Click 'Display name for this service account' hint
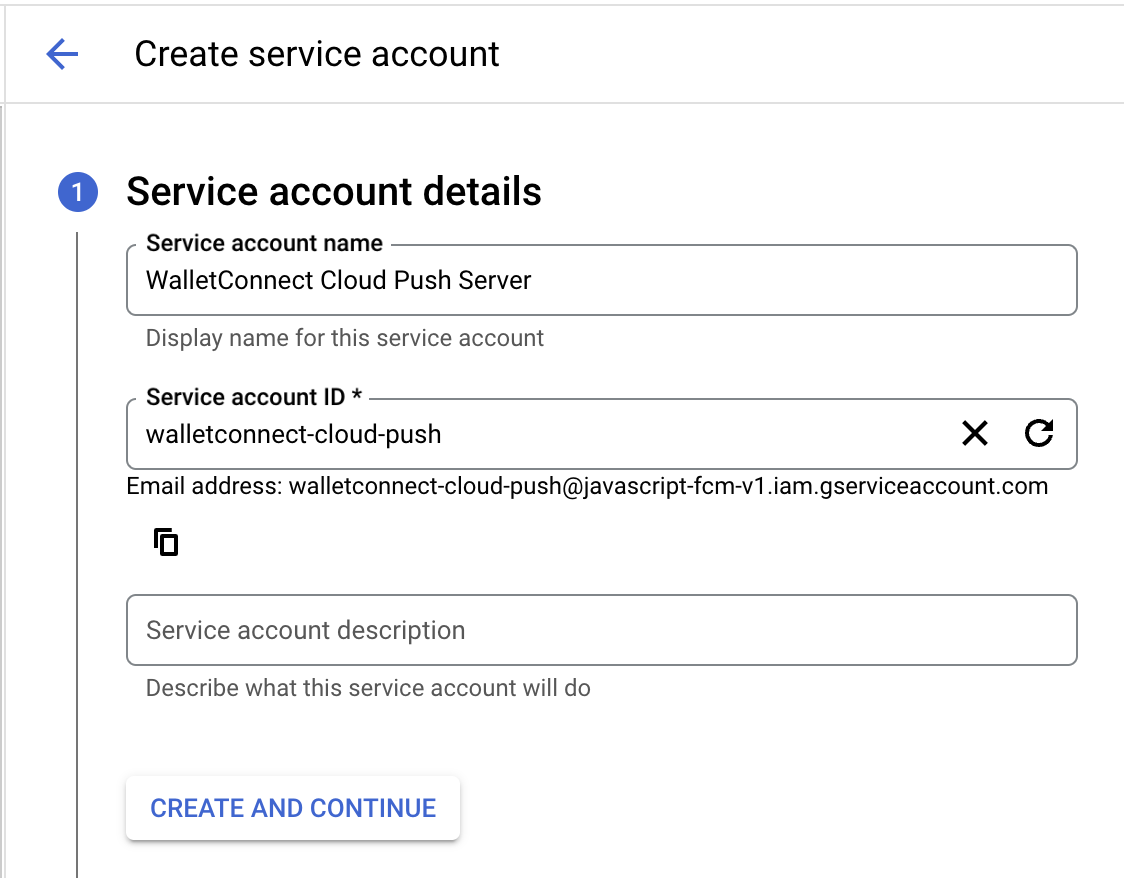Image resolution: width=1124 pixels, height=878 pixels. pos(345,338)
